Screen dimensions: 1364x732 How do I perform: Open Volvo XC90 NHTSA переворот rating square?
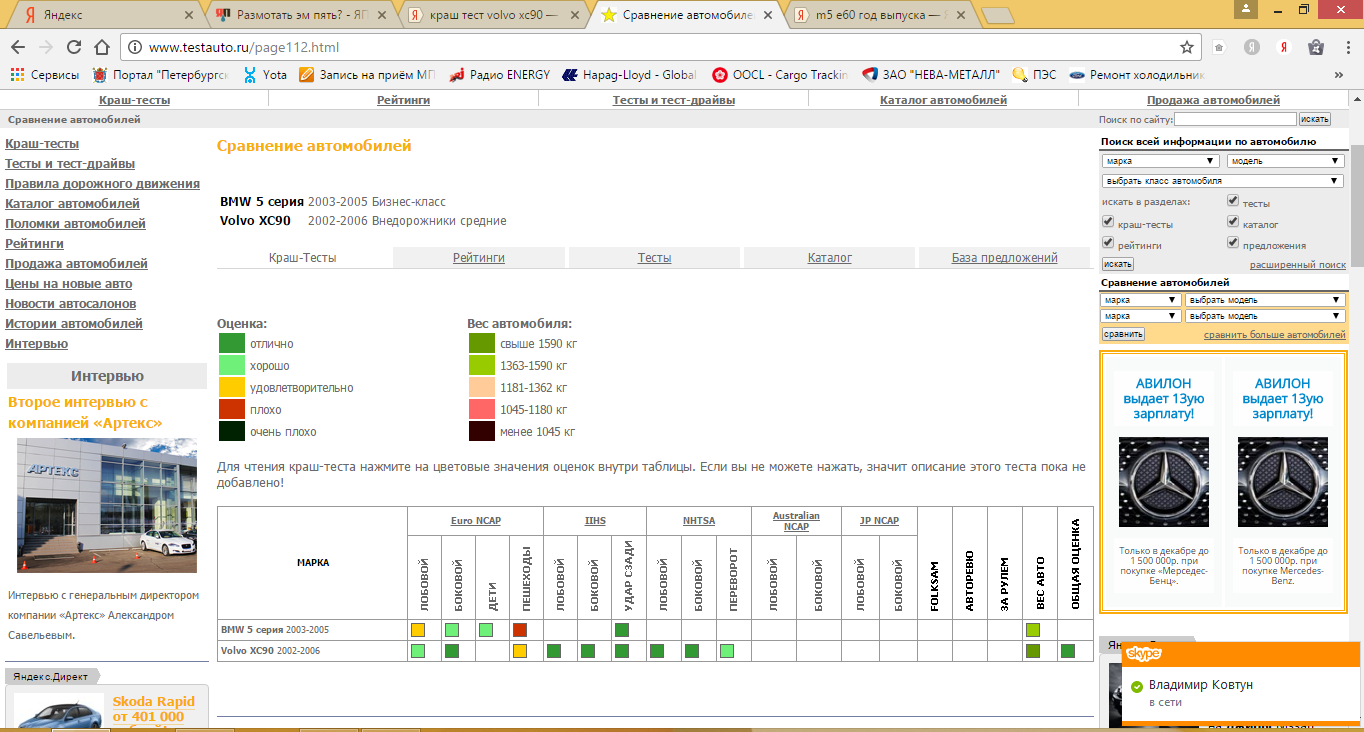click(x=726, y=651)
